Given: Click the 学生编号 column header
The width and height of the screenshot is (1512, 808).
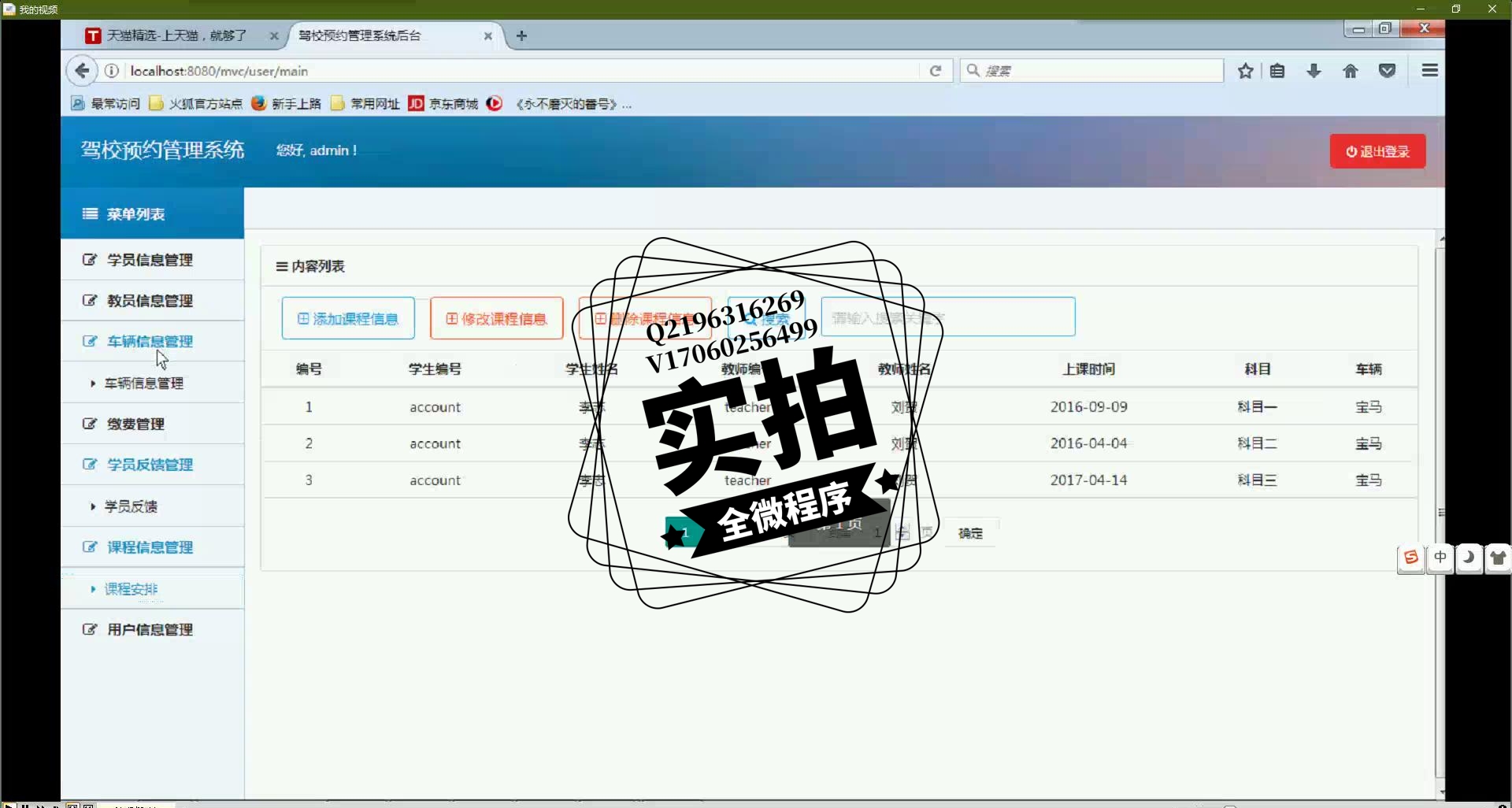Looking at the screenshot, I should pos(435,369).
